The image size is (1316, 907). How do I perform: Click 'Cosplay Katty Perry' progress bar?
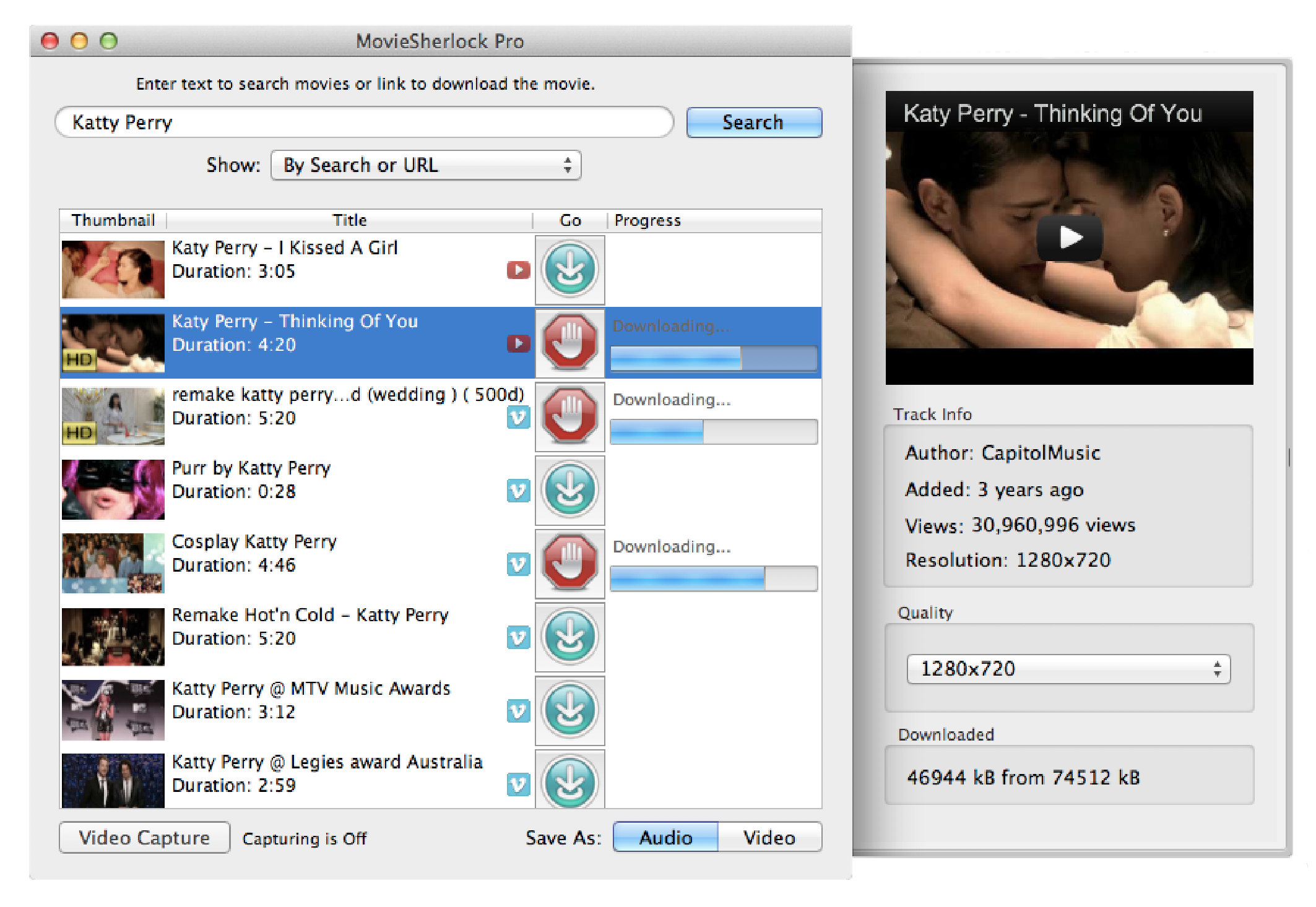(714, 578)
